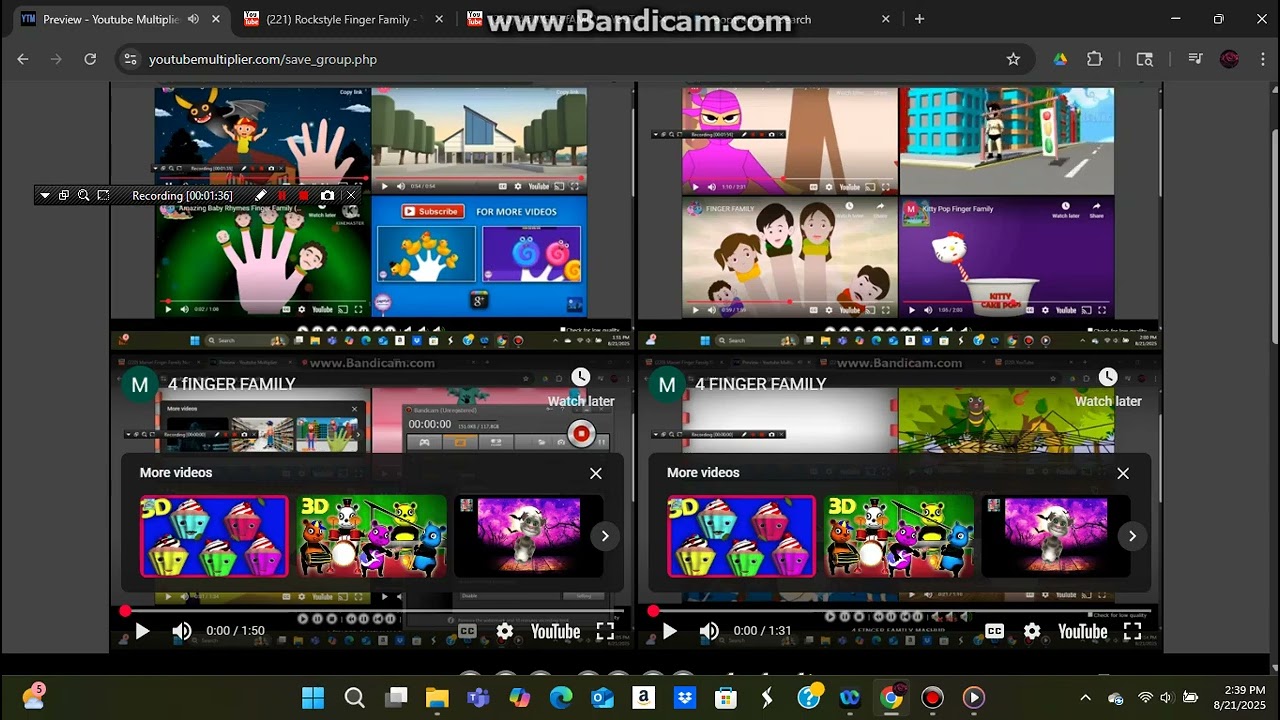Focus the address bar URL
This screenshot has width=1280, height=720.
263,59
